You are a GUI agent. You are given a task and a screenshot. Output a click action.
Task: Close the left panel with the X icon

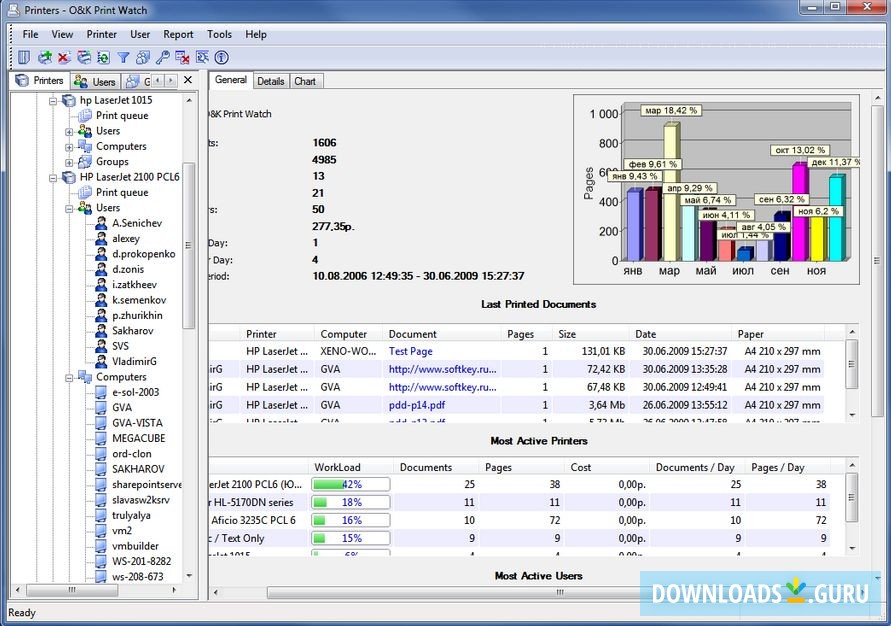[x=188, y=80]
